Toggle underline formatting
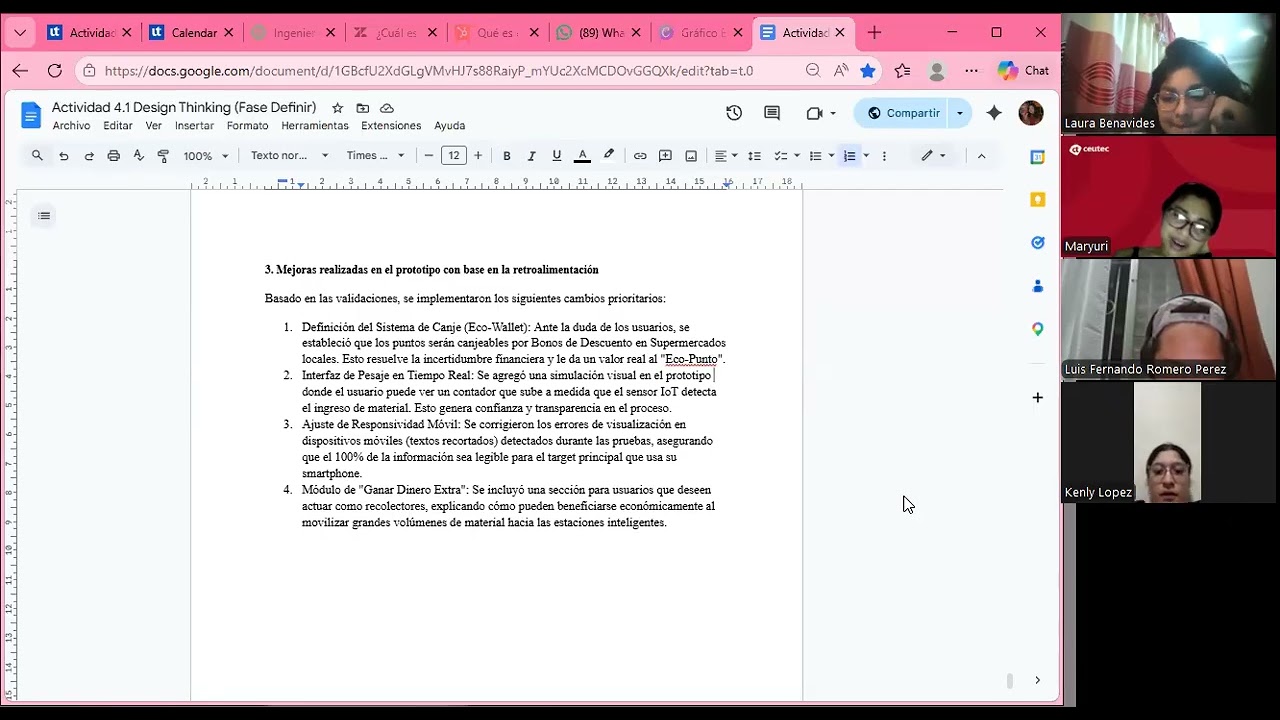Viewport: 1280px width, 720px height. pos(557,156)
